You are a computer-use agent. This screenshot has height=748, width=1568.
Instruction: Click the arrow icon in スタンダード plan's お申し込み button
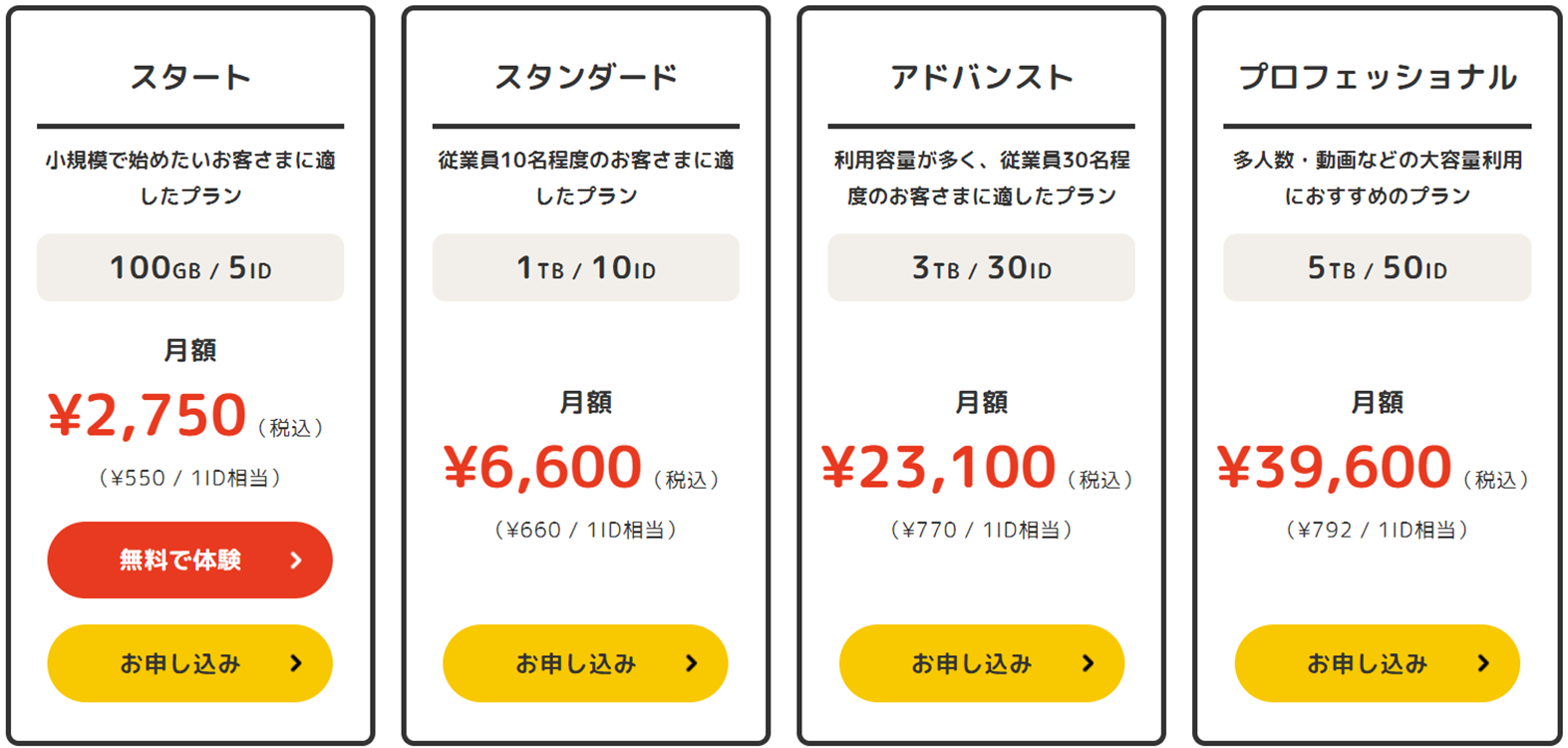[691, 662]
